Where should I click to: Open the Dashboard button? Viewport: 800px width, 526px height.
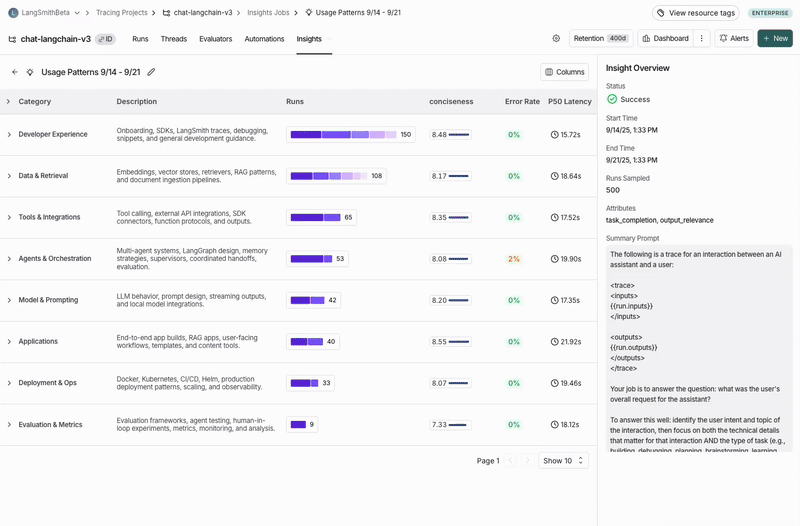[665, 39]
